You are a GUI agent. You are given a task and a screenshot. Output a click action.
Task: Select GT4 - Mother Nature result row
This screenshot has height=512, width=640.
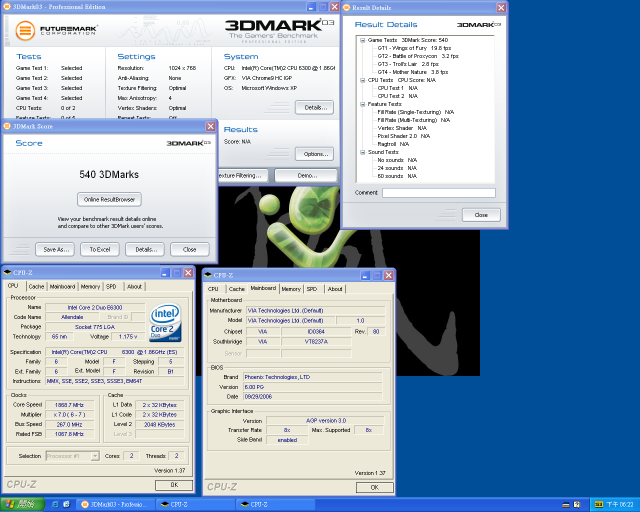tap(413, 72)
